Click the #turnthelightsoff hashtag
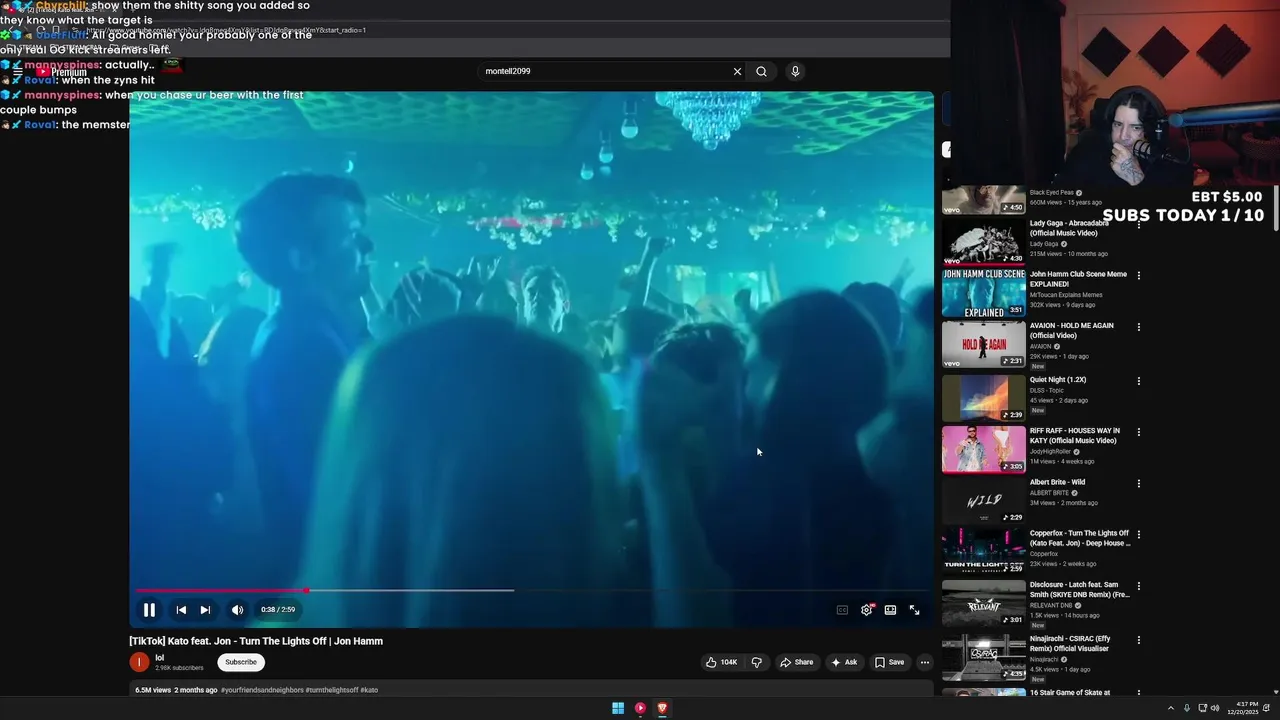Image resolution: width=1280 pixels, height=720 pixels. tap(332, 690)
